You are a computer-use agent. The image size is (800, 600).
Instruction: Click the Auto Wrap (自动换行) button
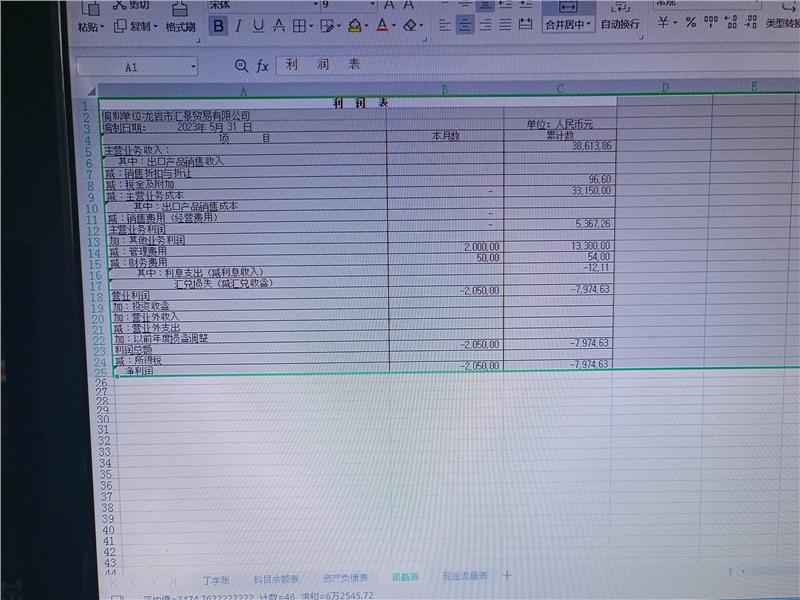(620, 23)
